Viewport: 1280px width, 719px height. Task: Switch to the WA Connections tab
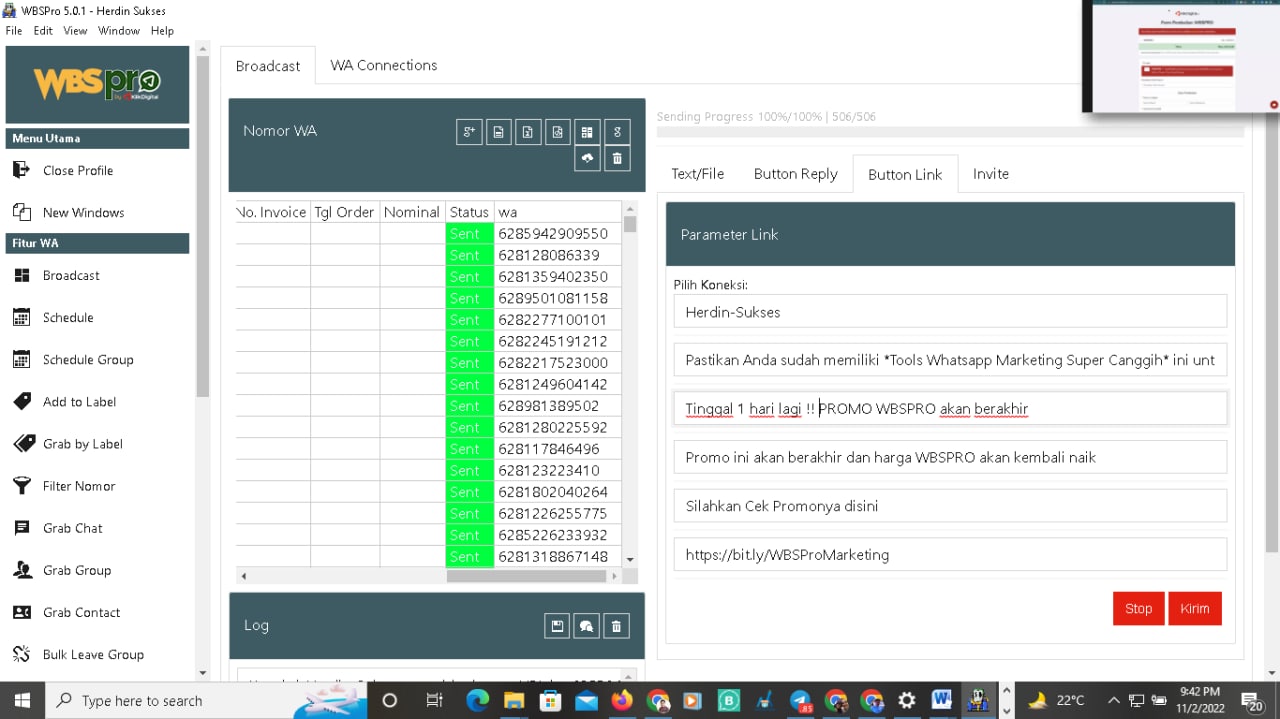click(x=384, y=65)
